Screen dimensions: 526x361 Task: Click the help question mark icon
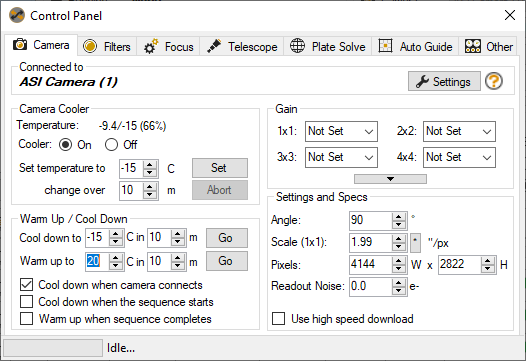click(494, 81)
